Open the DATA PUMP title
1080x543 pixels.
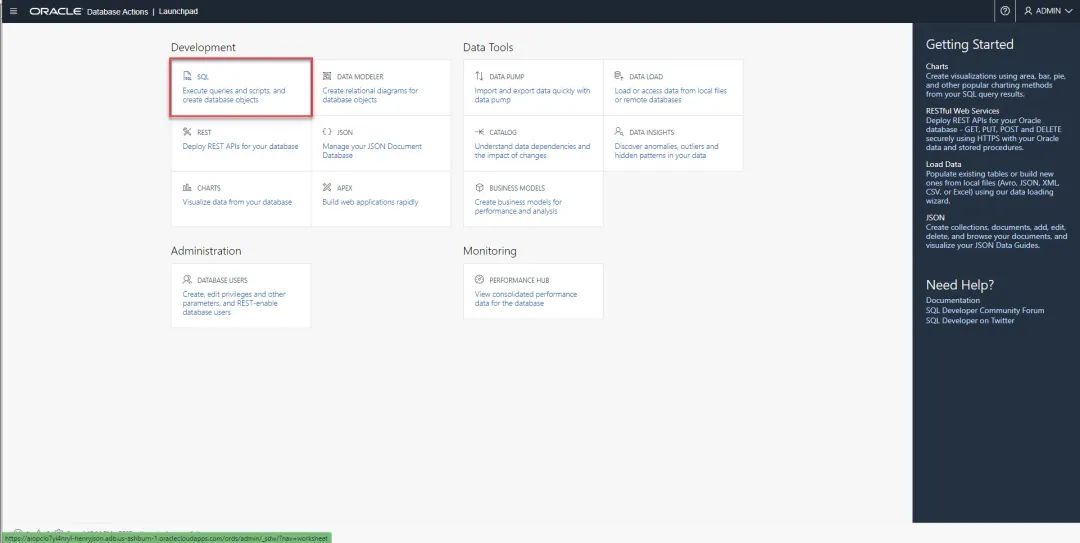pyautogui.click(x=507, y=77)
